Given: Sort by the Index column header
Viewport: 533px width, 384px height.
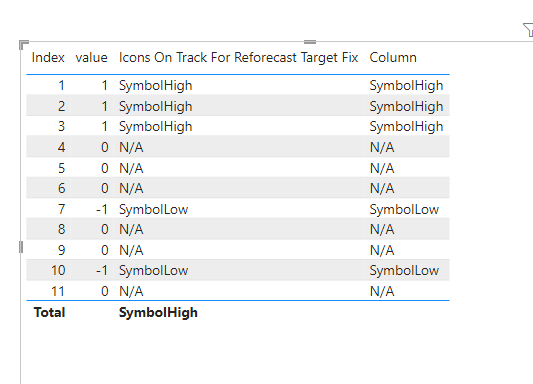Looking at the screenshot, I should (x=48, y=57).
